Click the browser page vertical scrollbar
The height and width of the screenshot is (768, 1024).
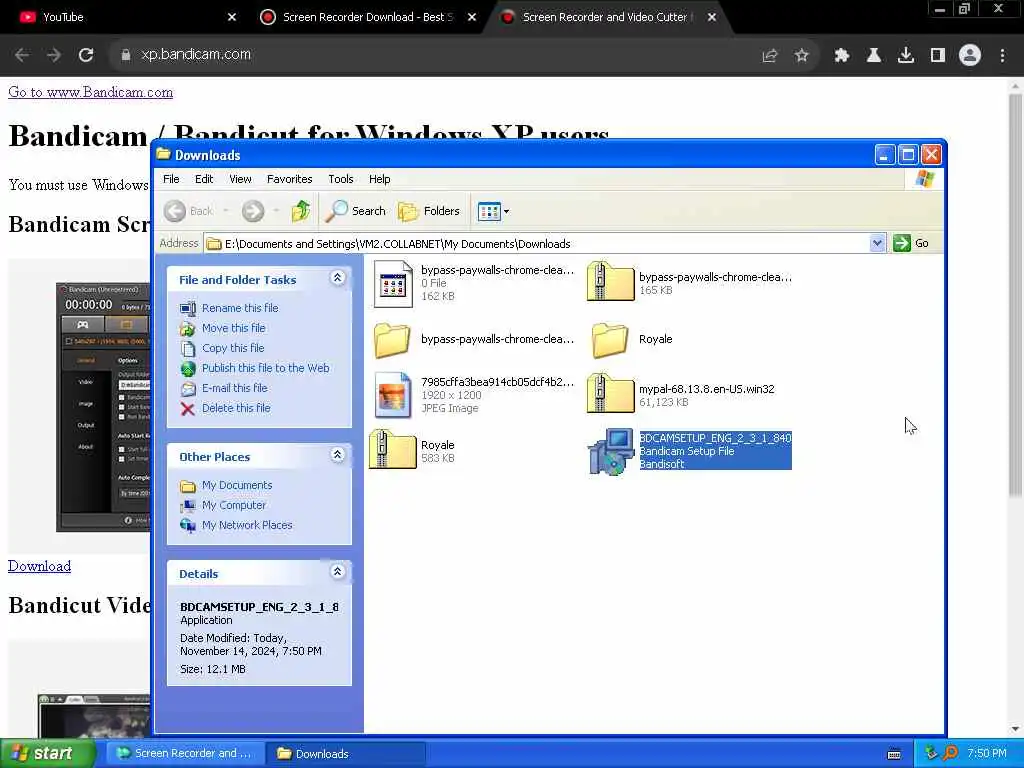tap(1015, 296)
